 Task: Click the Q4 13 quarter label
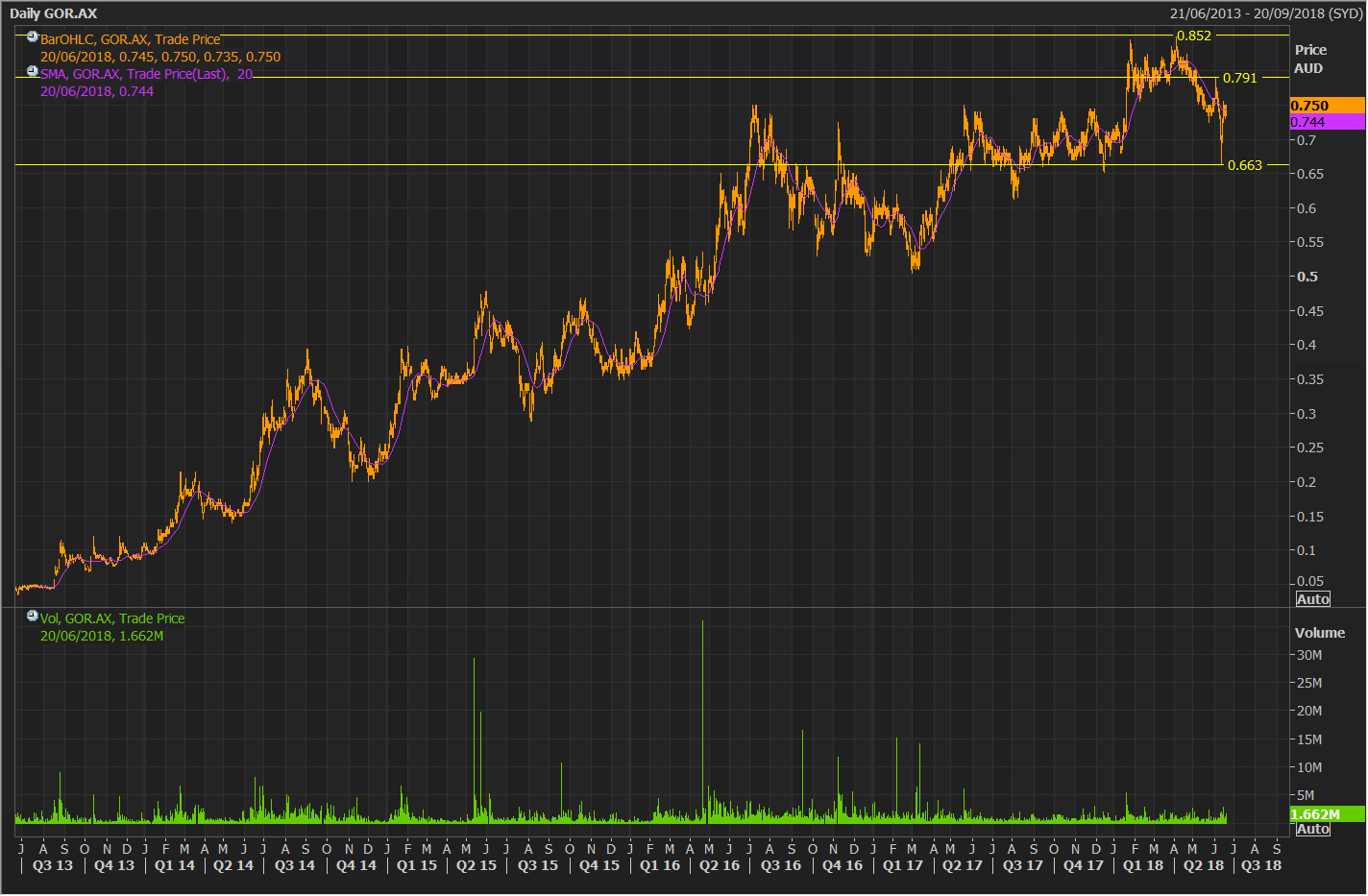point(114,865)
